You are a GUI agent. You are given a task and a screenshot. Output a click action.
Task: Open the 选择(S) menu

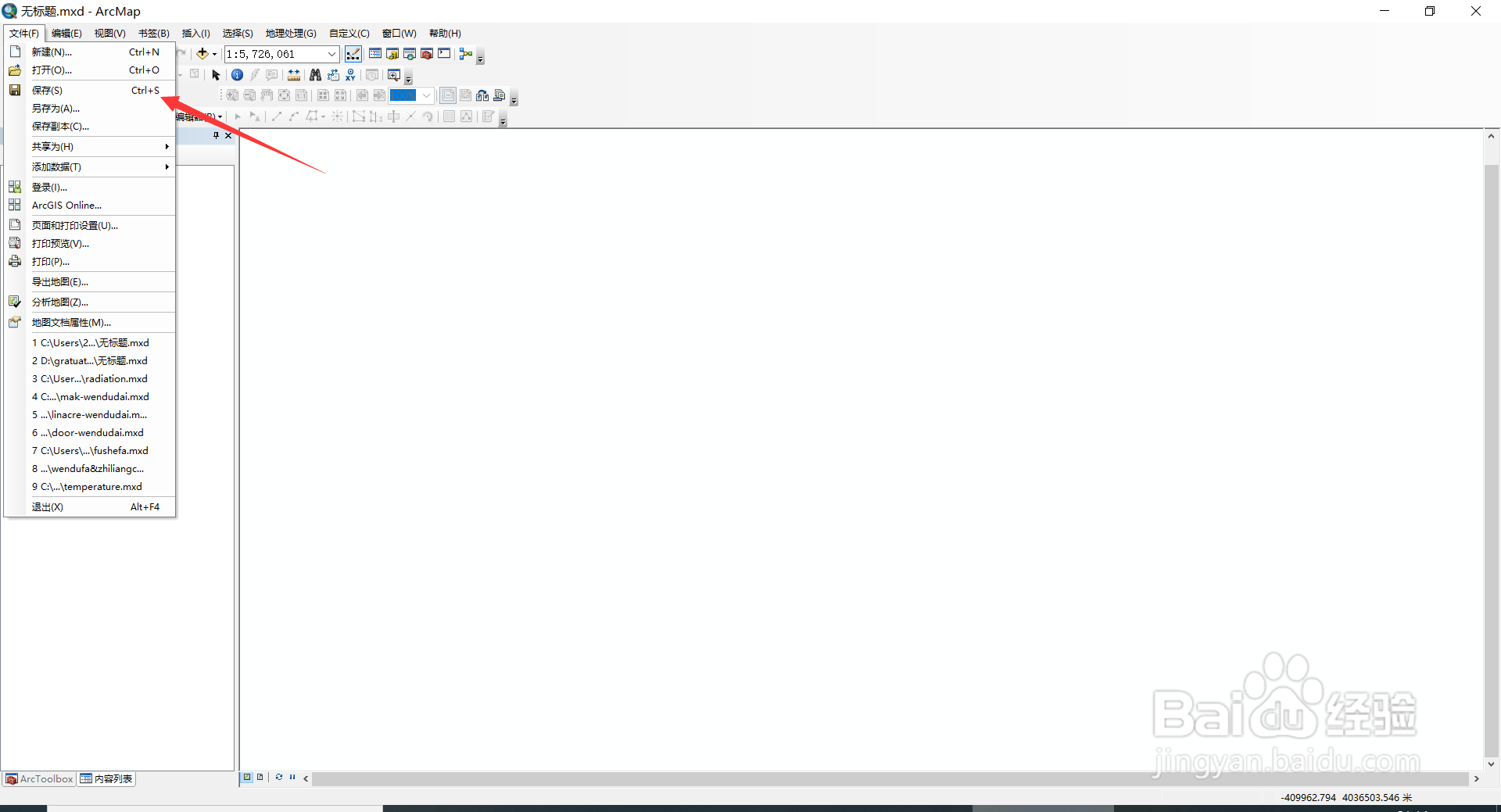pos(238,33)
